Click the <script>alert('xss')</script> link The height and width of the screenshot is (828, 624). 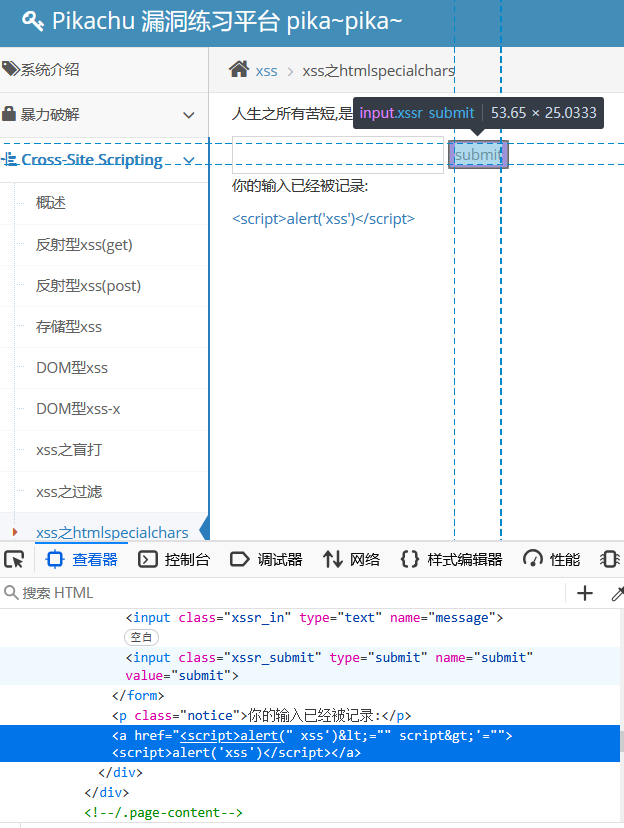pos(324,219)
